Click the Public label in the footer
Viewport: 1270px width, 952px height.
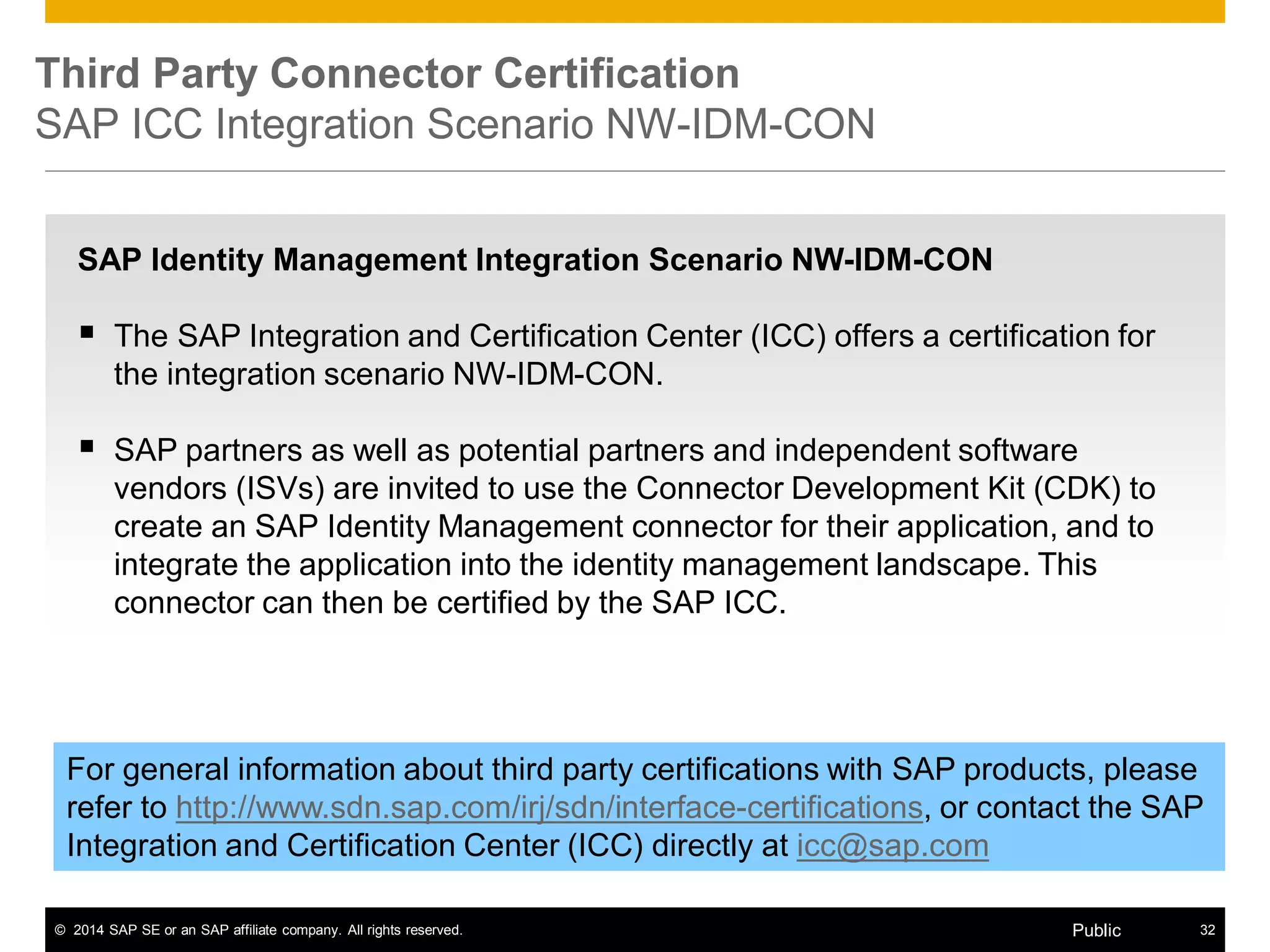1096,930
